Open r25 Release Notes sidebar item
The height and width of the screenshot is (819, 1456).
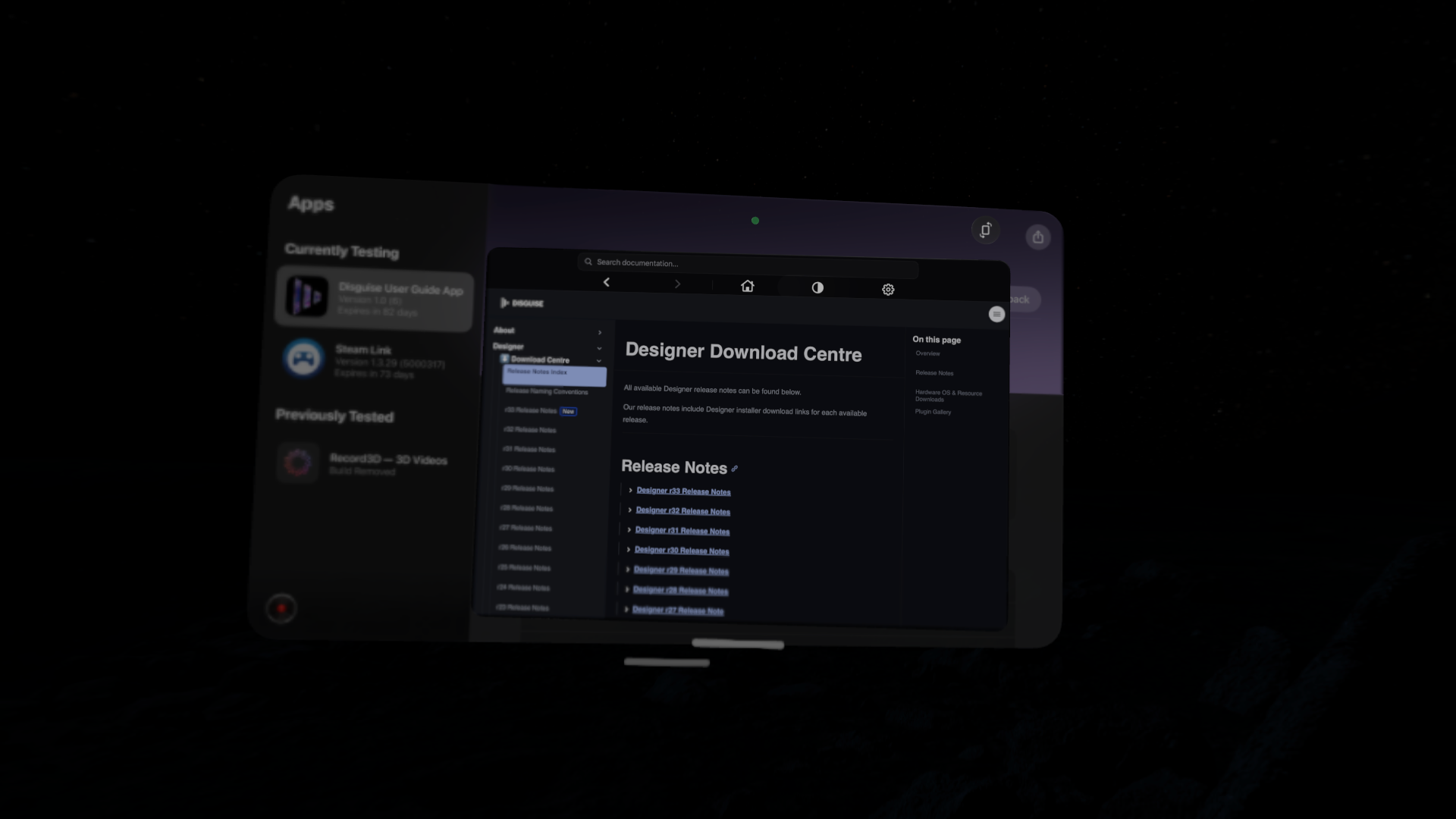(x=523, y=567)
